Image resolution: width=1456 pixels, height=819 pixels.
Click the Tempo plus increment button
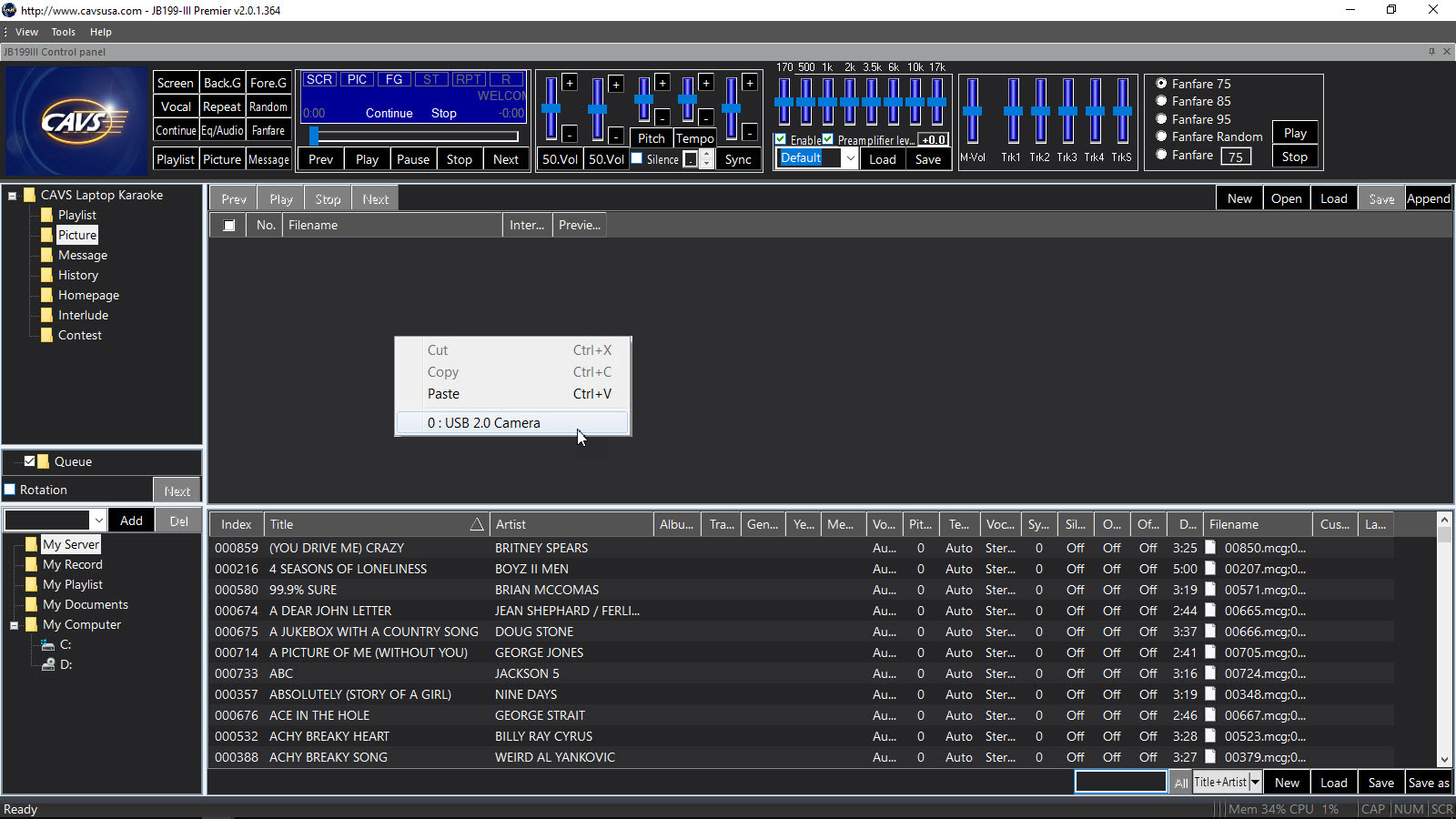(x=706, y=83)
